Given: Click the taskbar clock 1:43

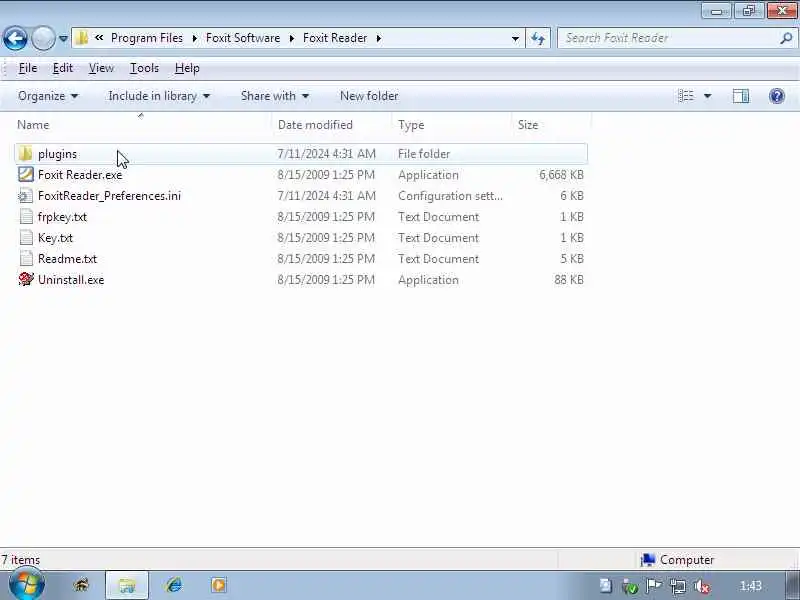Looking at the screenshot, I should coord(751,586).
